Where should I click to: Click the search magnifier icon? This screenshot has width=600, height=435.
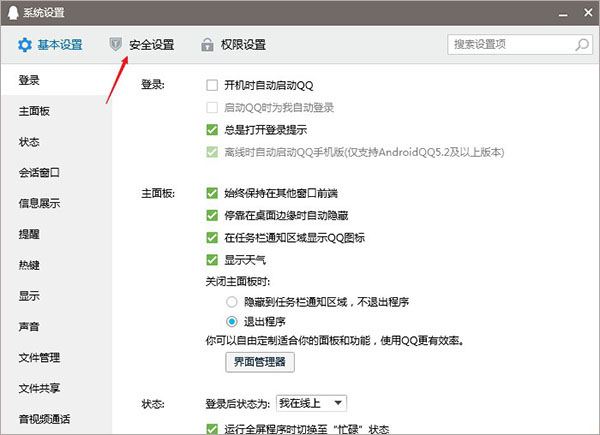tap(580, 45)
